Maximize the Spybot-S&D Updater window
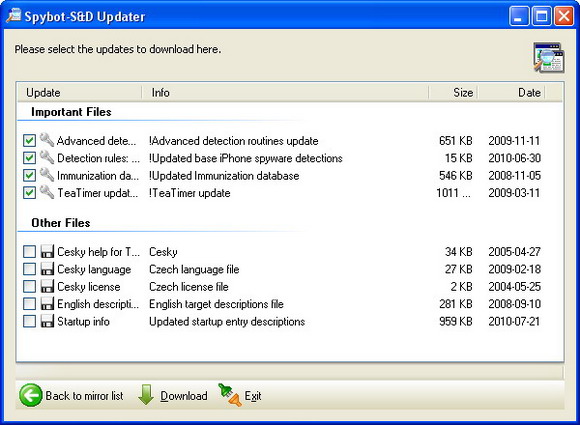The height and width of the screenshot is (425, 580). 542,16
